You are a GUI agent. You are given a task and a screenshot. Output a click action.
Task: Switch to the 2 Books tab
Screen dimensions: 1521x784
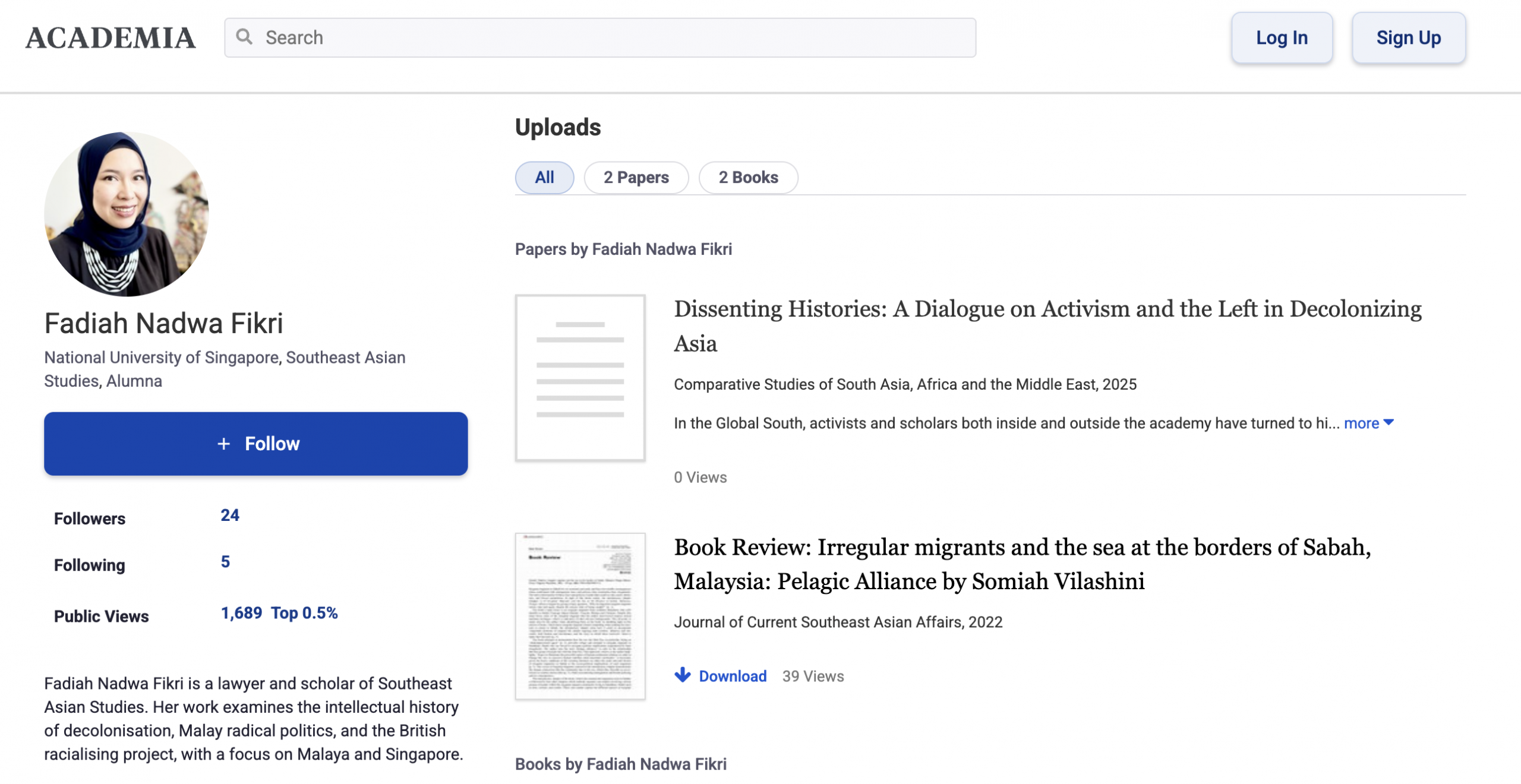pyautogui.click(x=747, y=177)
